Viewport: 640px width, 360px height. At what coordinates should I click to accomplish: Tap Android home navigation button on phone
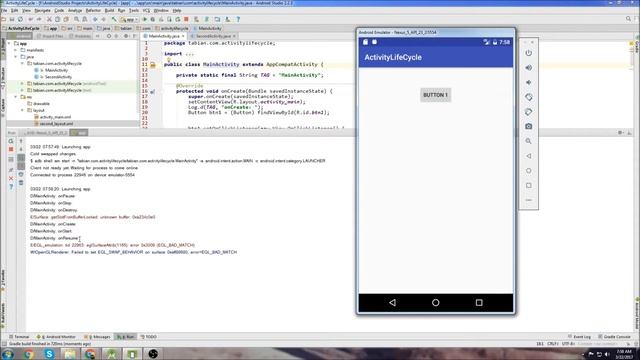coord(436,302)
